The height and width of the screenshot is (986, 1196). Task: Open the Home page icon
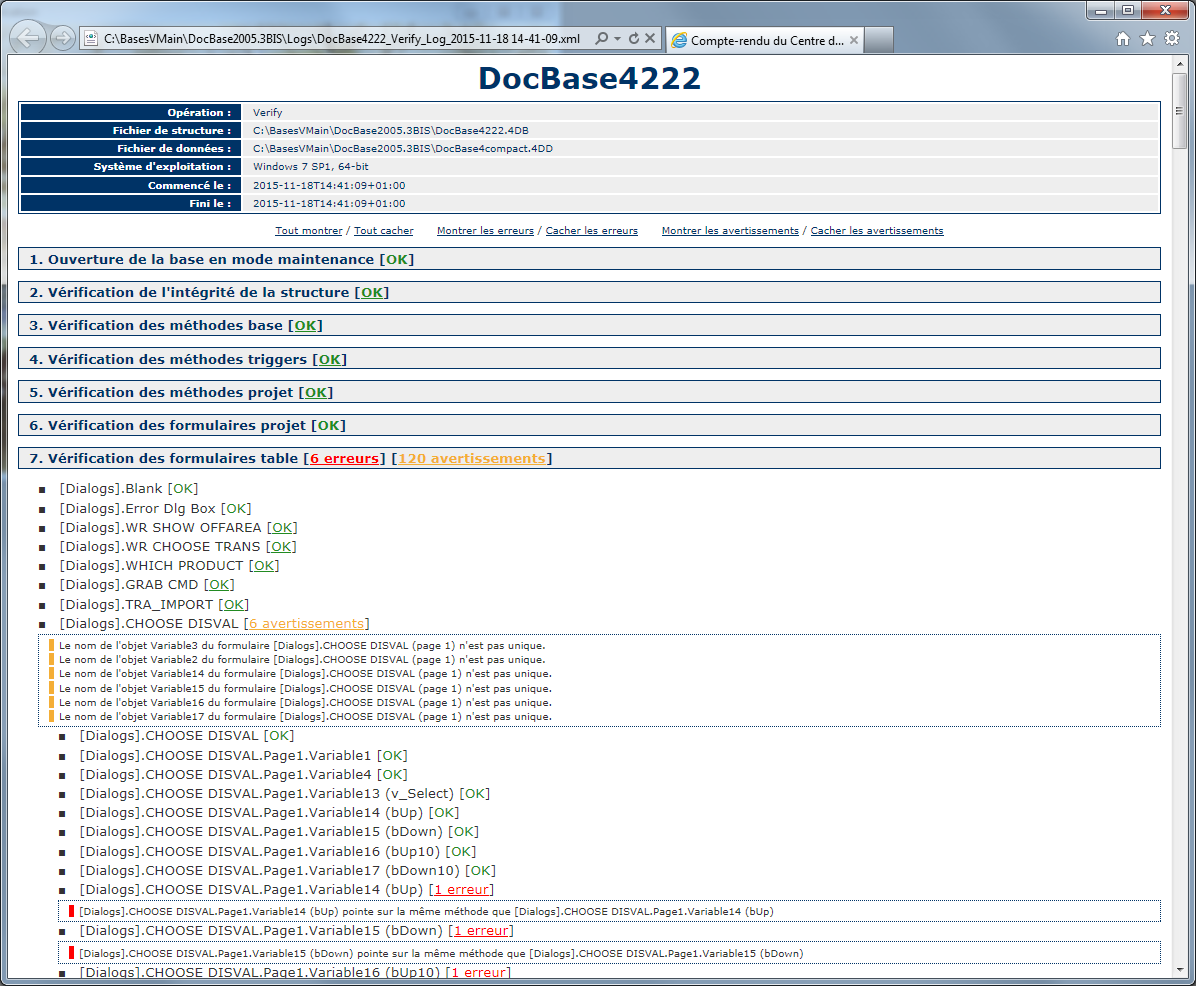pyautogui.click(x=1123, y=38)
